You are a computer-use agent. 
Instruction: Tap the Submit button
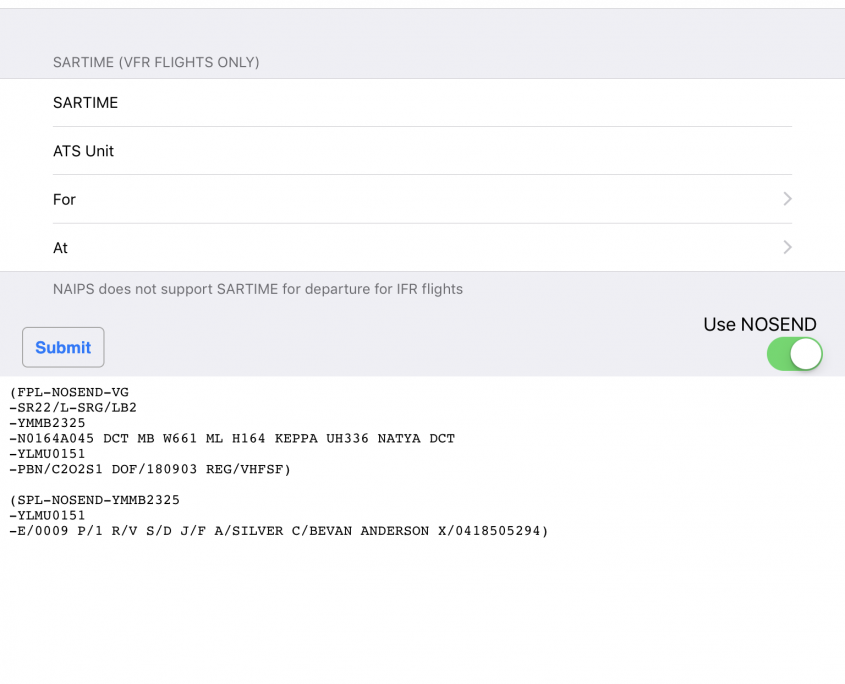[63, 347]
